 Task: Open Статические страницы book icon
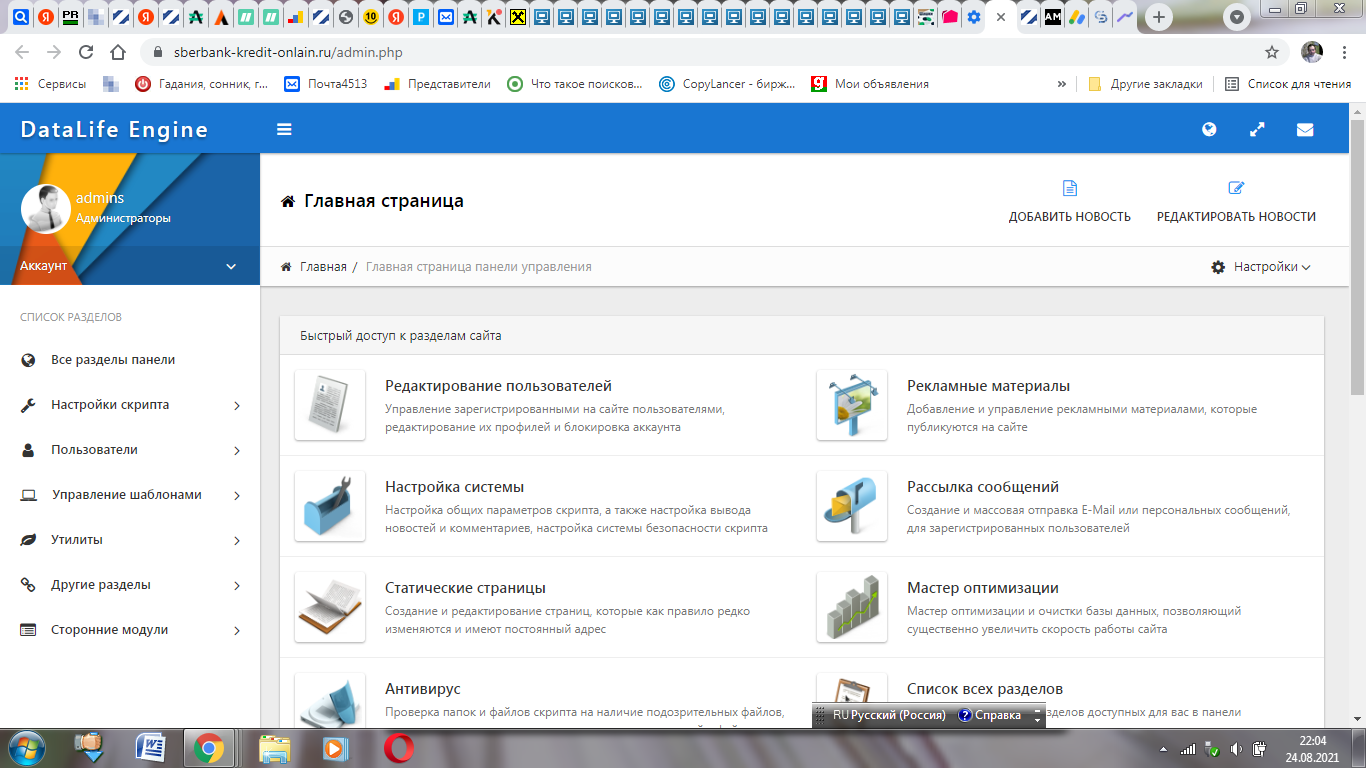330,607
